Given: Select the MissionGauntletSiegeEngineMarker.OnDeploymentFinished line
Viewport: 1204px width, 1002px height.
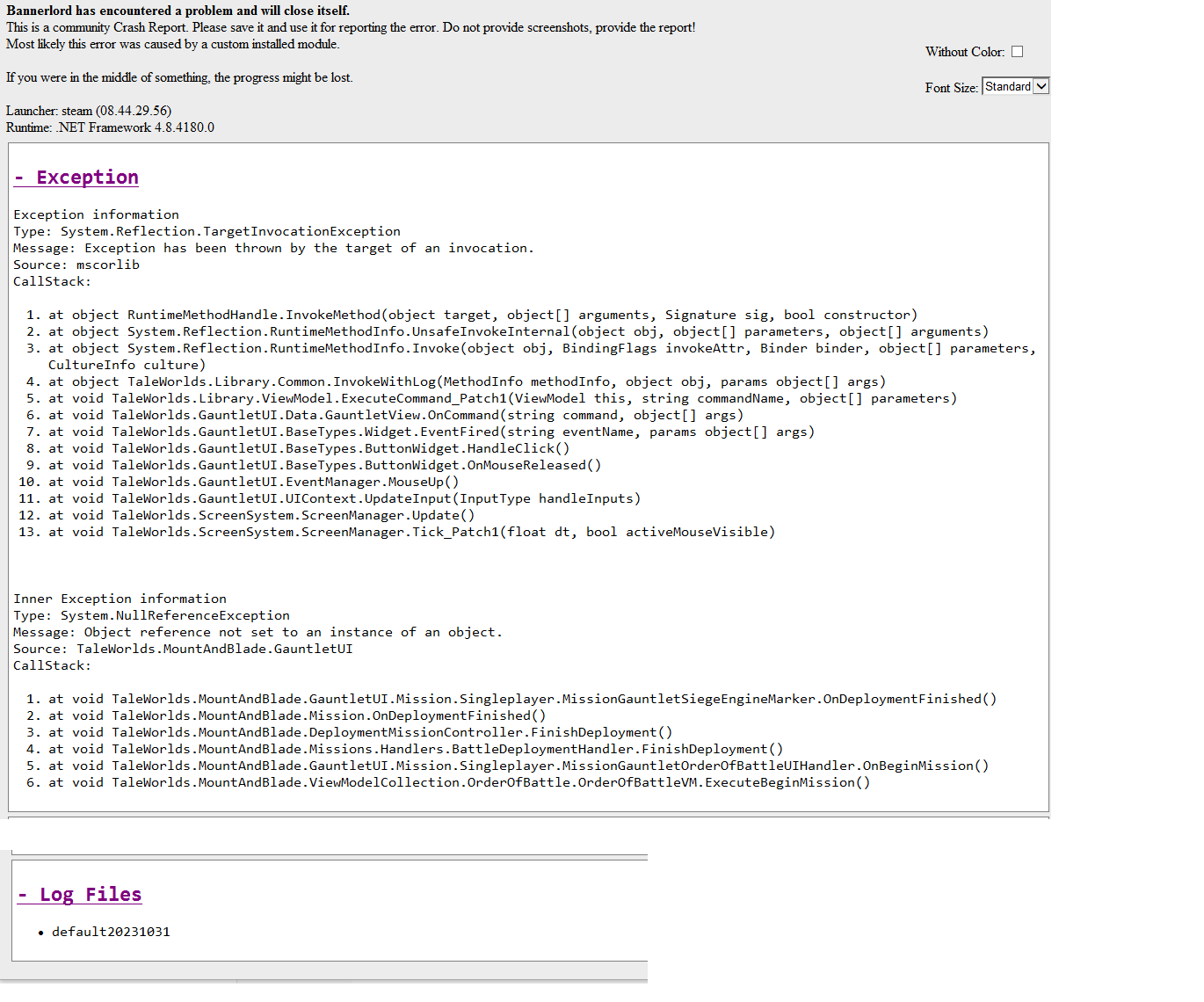Looking at the screenshot, I should pyautogui.click(x=522, y=699).
